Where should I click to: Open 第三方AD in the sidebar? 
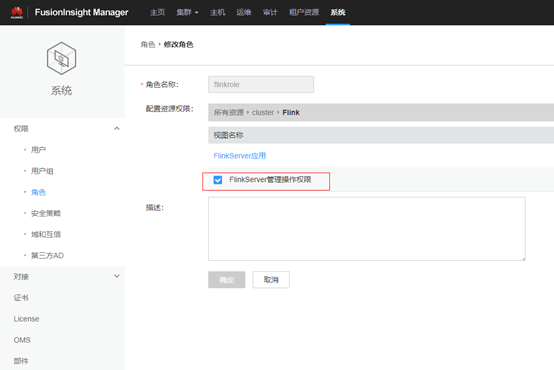(x=47, y=256)
